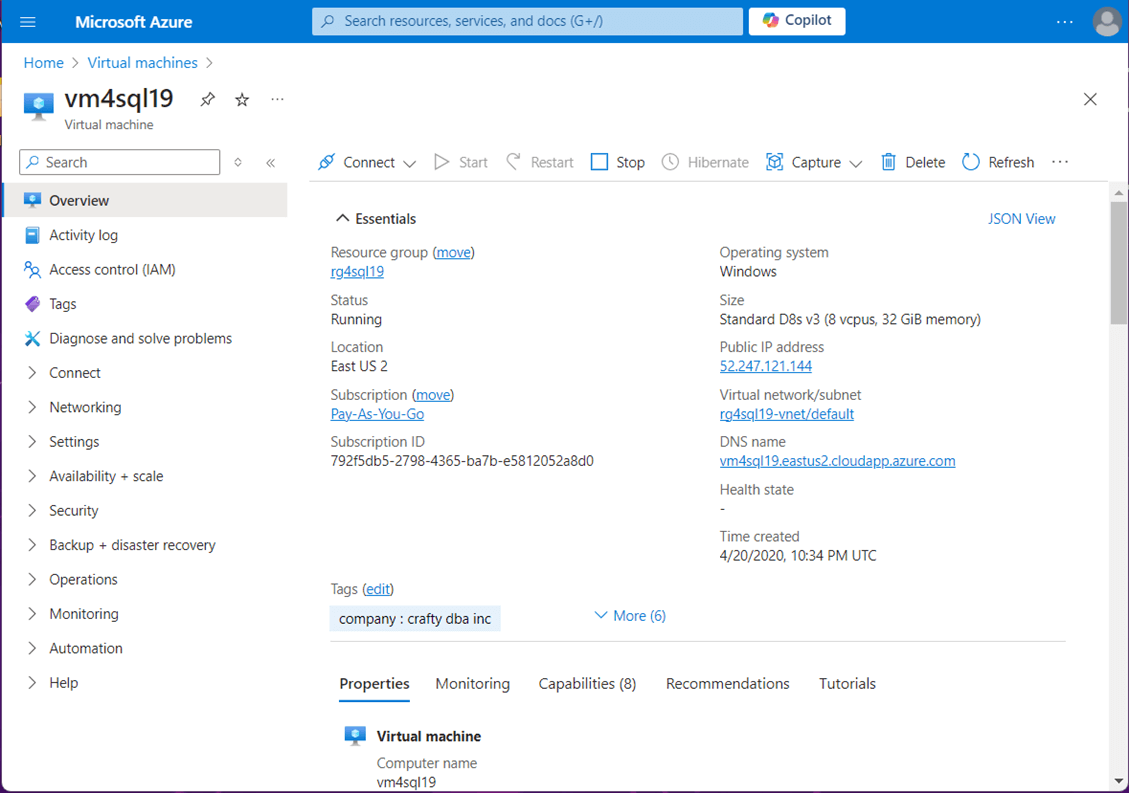
Task: Switch to the Capabilities (8) tab
Action: (588, 684)
